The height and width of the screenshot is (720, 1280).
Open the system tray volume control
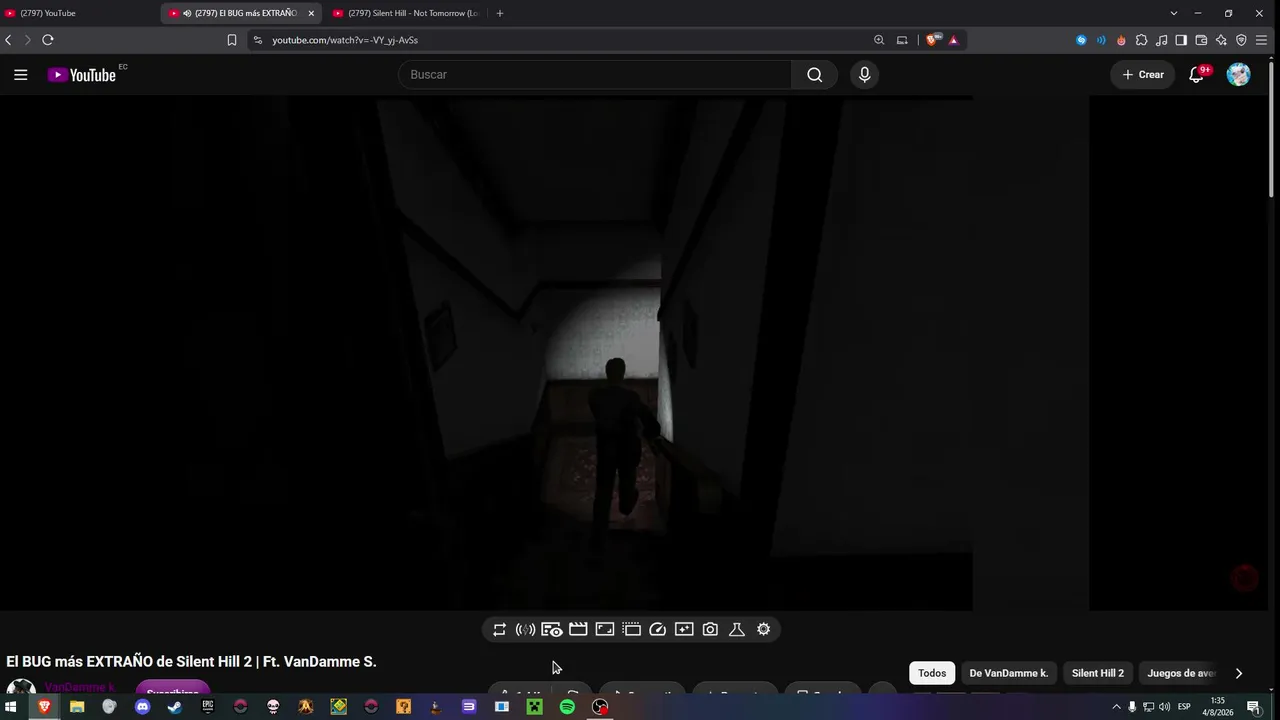(x=1164, y=707)
